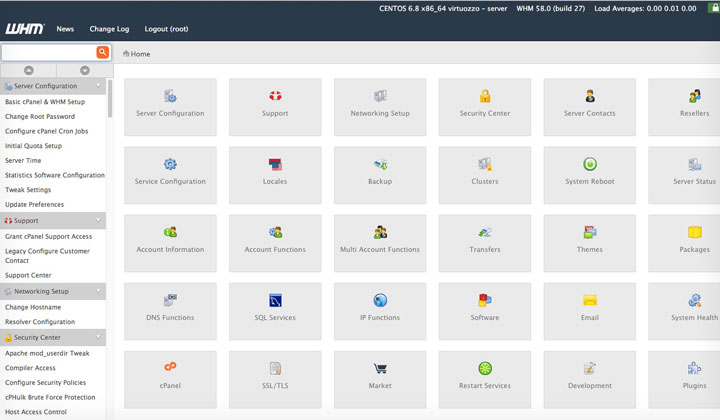Open Tweak Settings link
The image size is (720, 420).
coord(28,190)
